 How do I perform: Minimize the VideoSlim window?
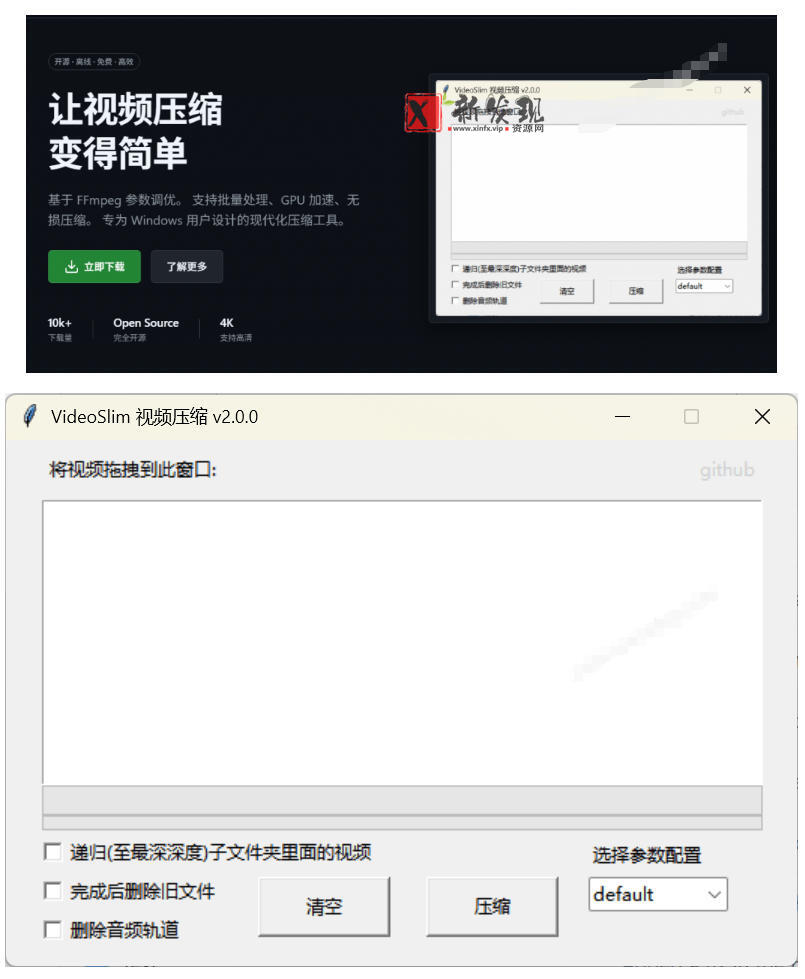(x=622, y=416)
